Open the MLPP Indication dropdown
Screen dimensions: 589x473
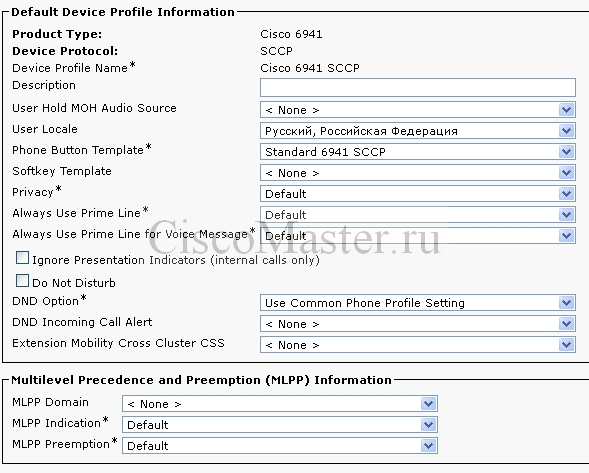(x=280, y=425)
